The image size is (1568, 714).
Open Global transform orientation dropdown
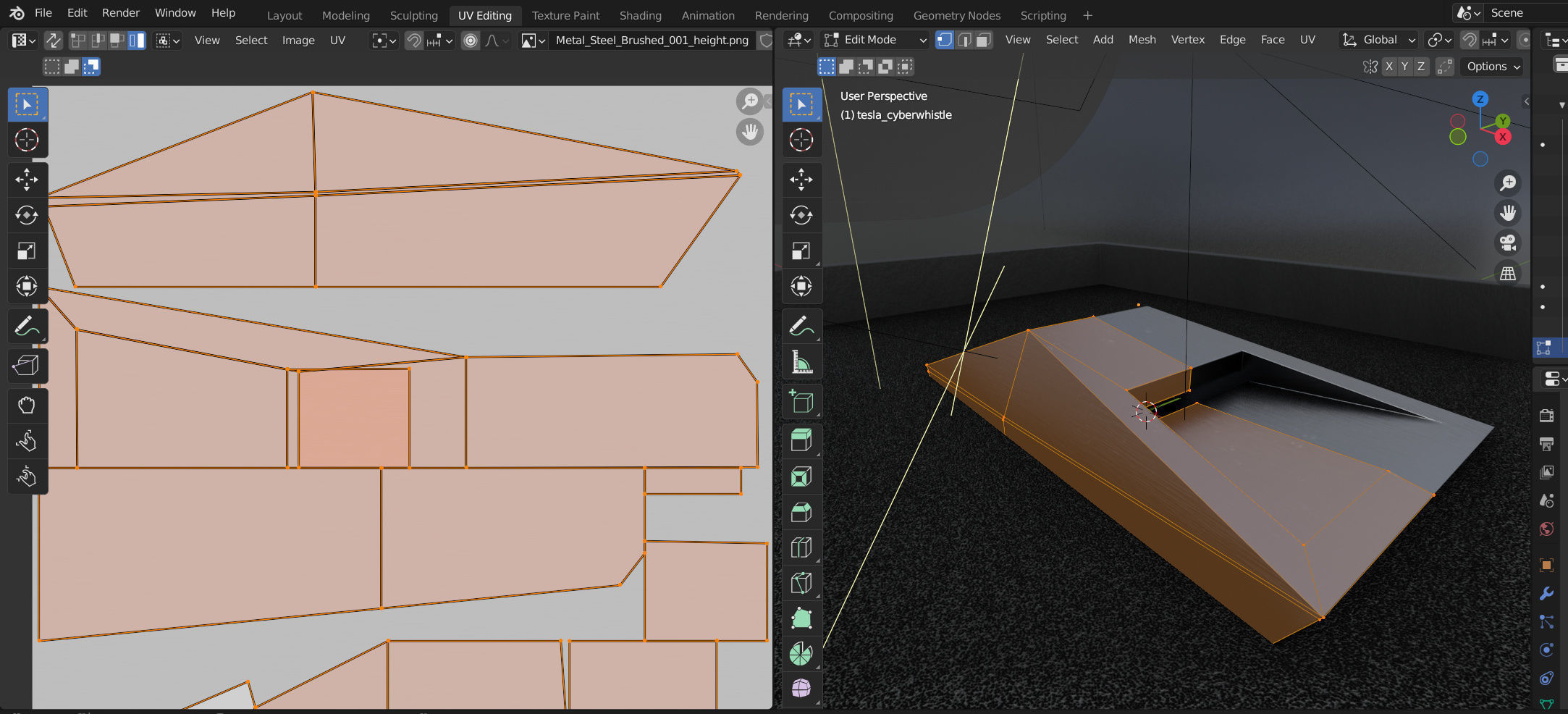click(1378, 40)
